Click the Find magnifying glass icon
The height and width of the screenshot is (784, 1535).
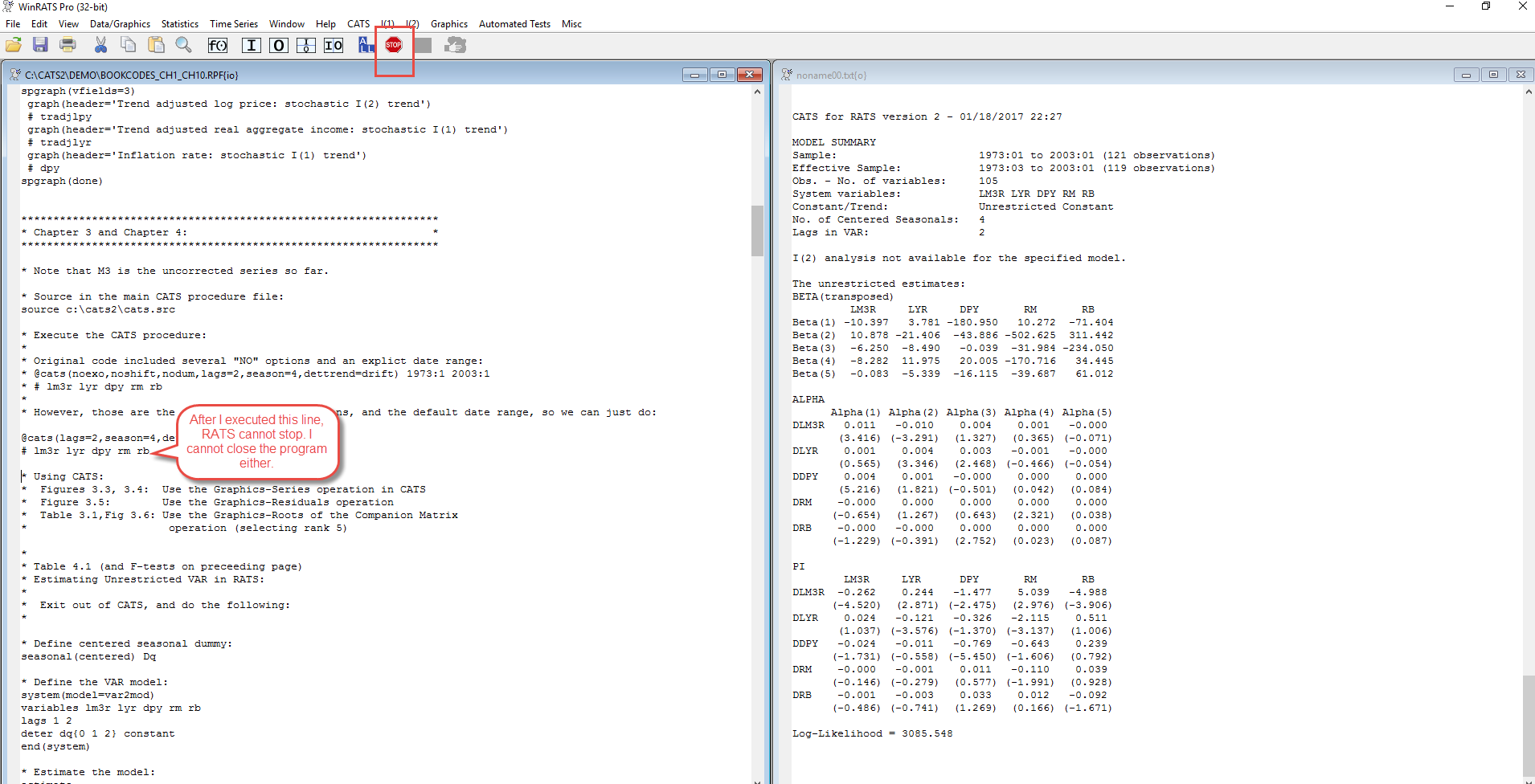[x=183, y=45]
